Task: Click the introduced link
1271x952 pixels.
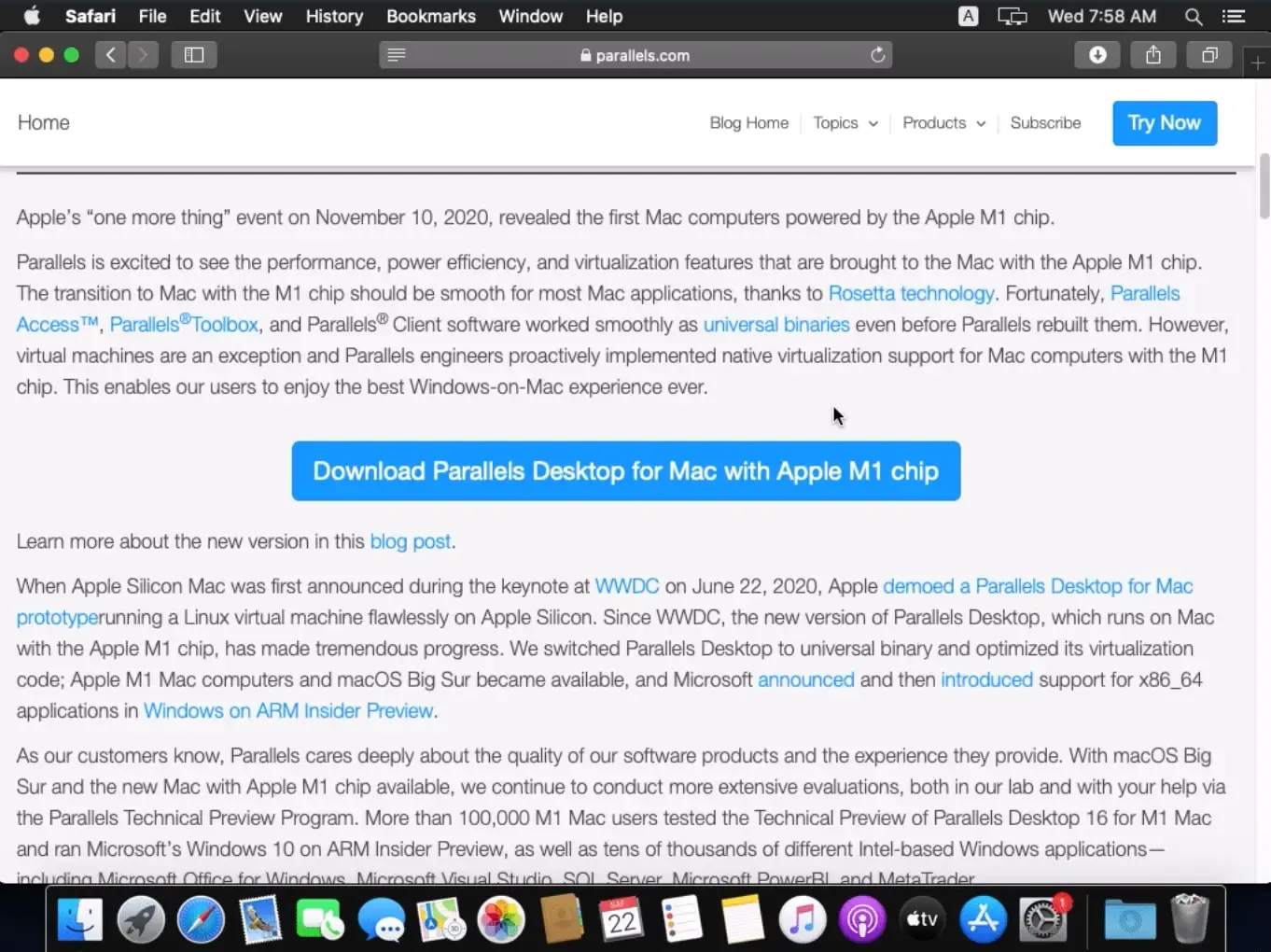Action: click(986, 680)
